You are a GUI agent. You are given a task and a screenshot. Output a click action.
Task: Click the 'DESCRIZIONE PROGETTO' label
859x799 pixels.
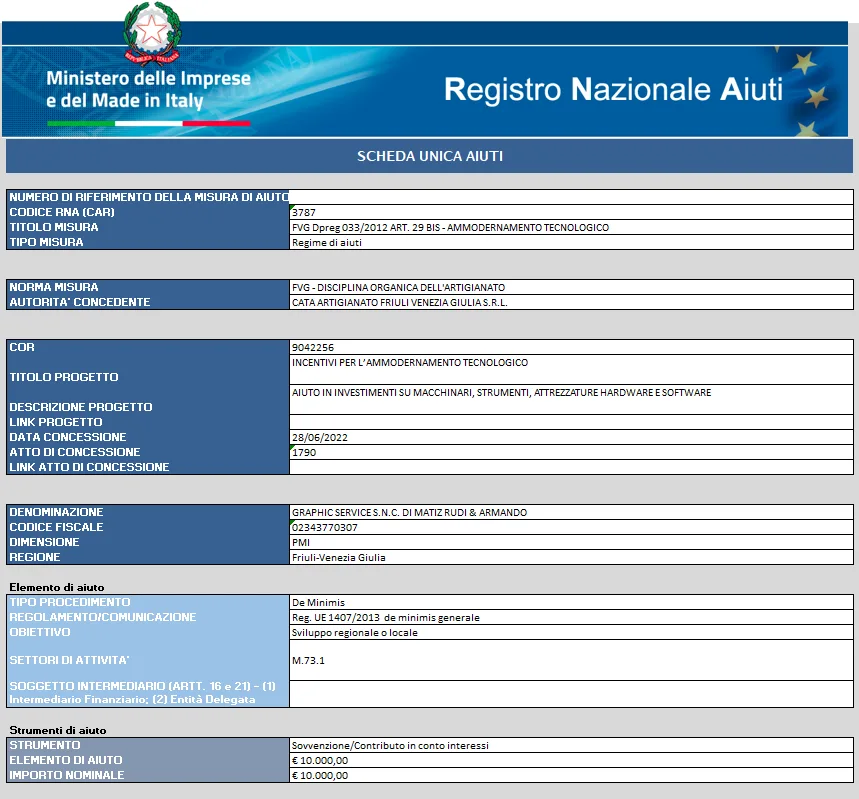[81, 407]
